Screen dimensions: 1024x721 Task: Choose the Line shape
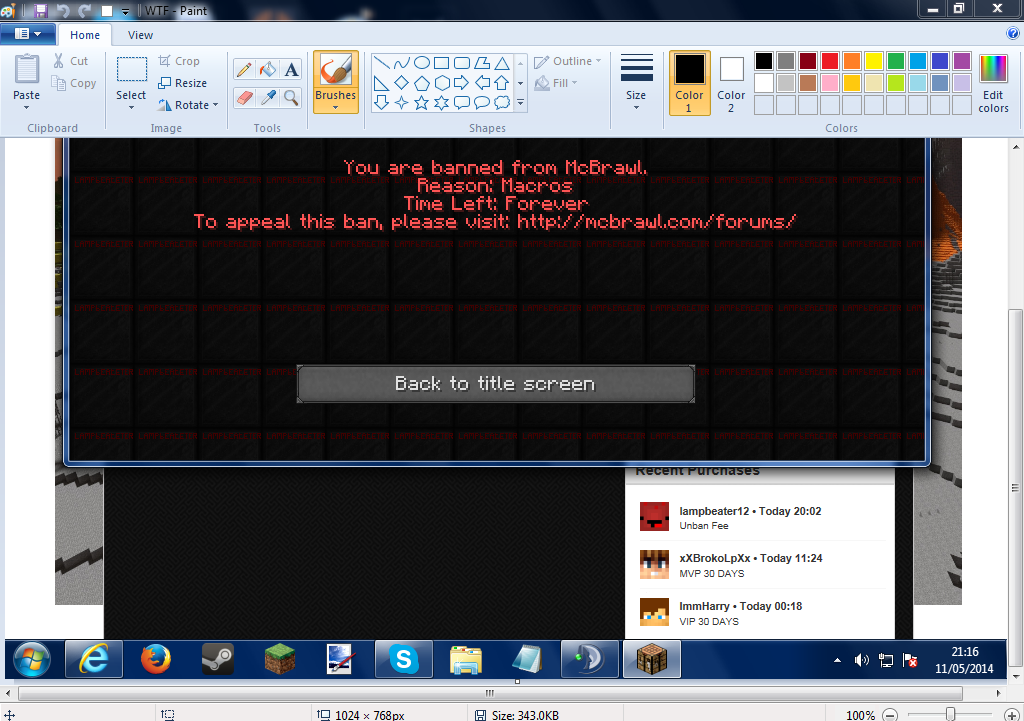point(382,63)
